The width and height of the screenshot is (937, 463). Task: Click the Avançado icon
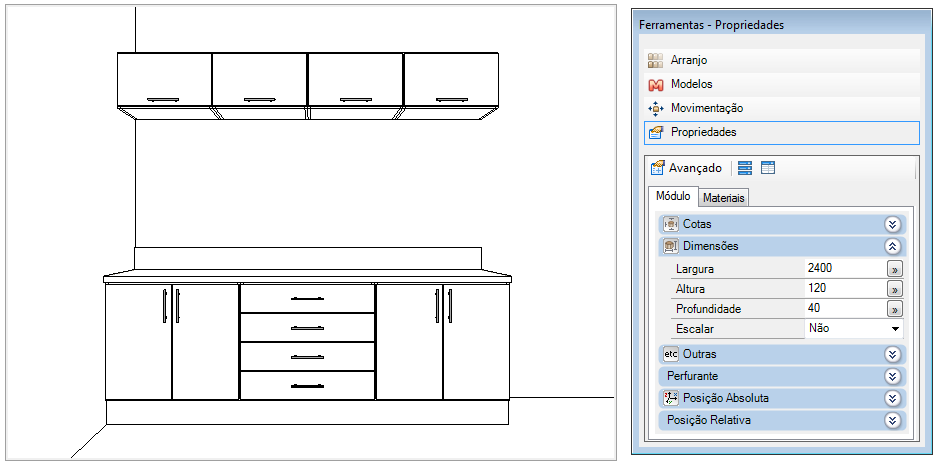[658, 168]
